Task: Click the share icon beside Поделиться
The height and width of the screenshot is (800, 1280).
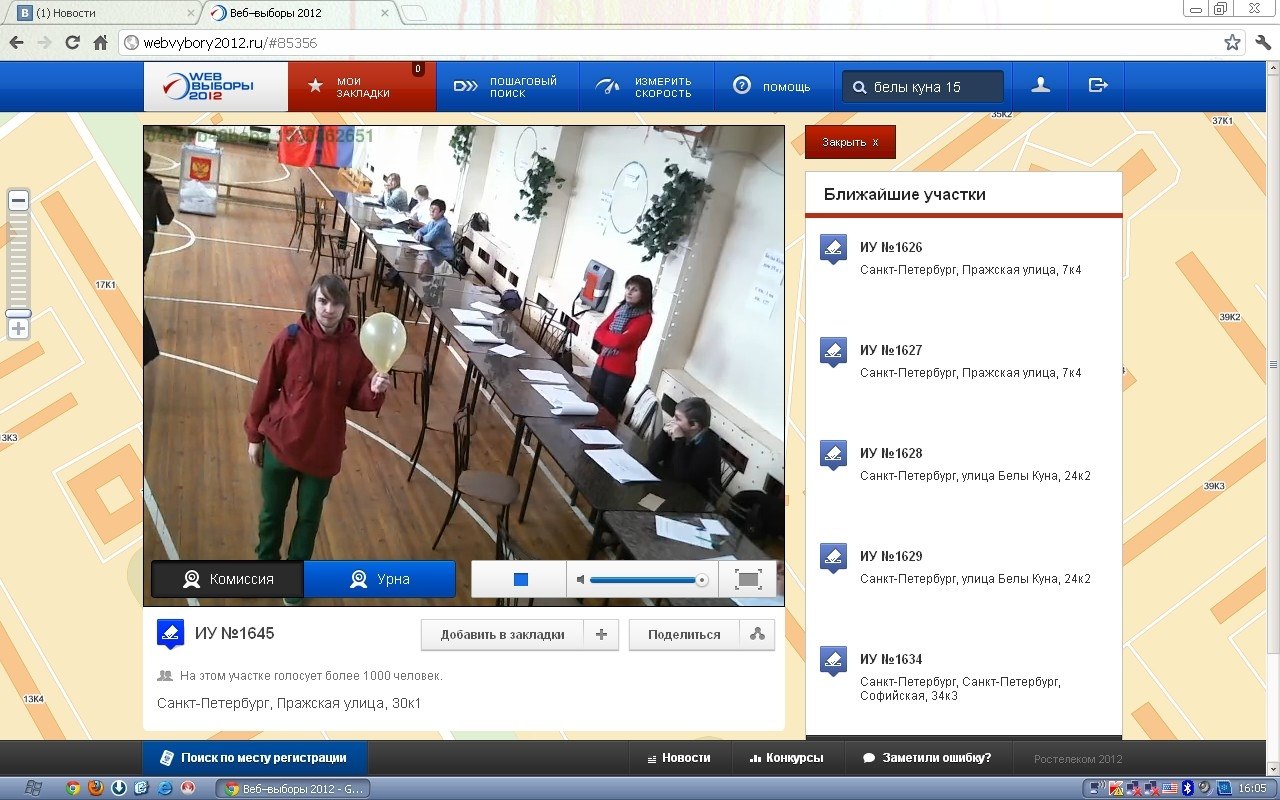Action: pyautogui.click(x=757, y=634)
